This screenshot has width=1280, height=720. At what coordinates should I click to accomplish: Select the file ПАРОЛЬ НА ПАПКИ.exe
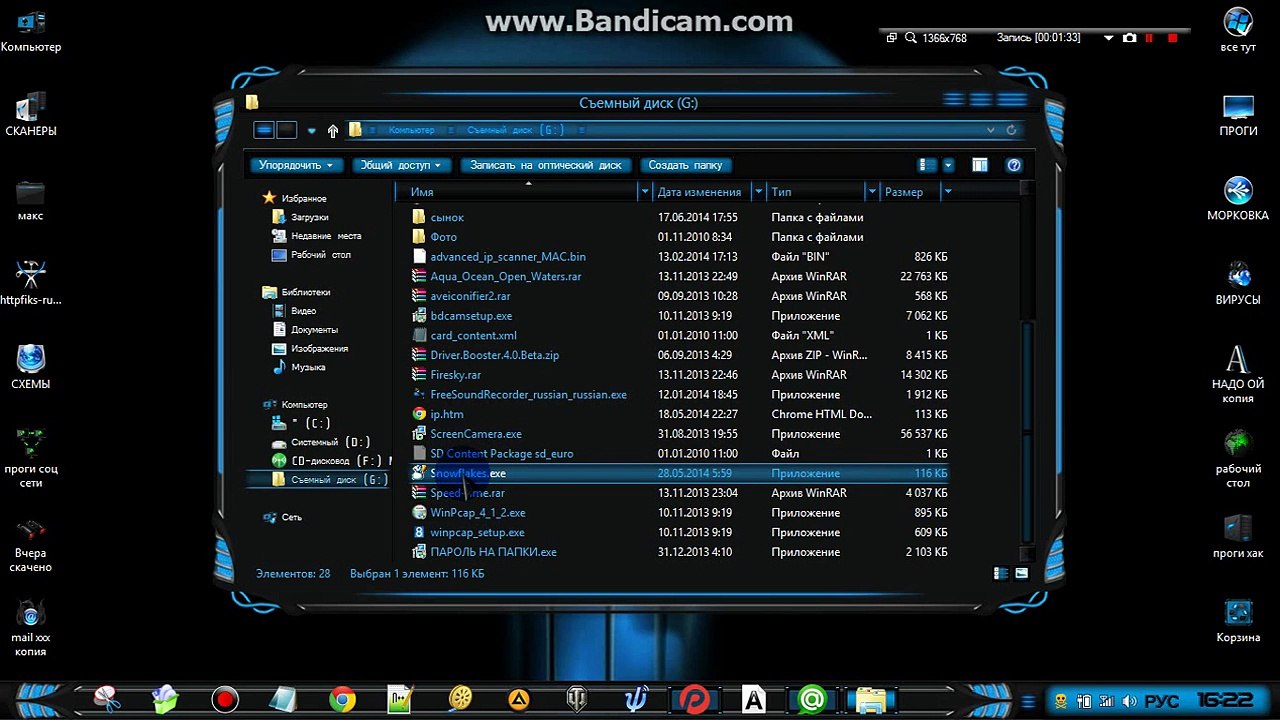(x=493, y=552)
